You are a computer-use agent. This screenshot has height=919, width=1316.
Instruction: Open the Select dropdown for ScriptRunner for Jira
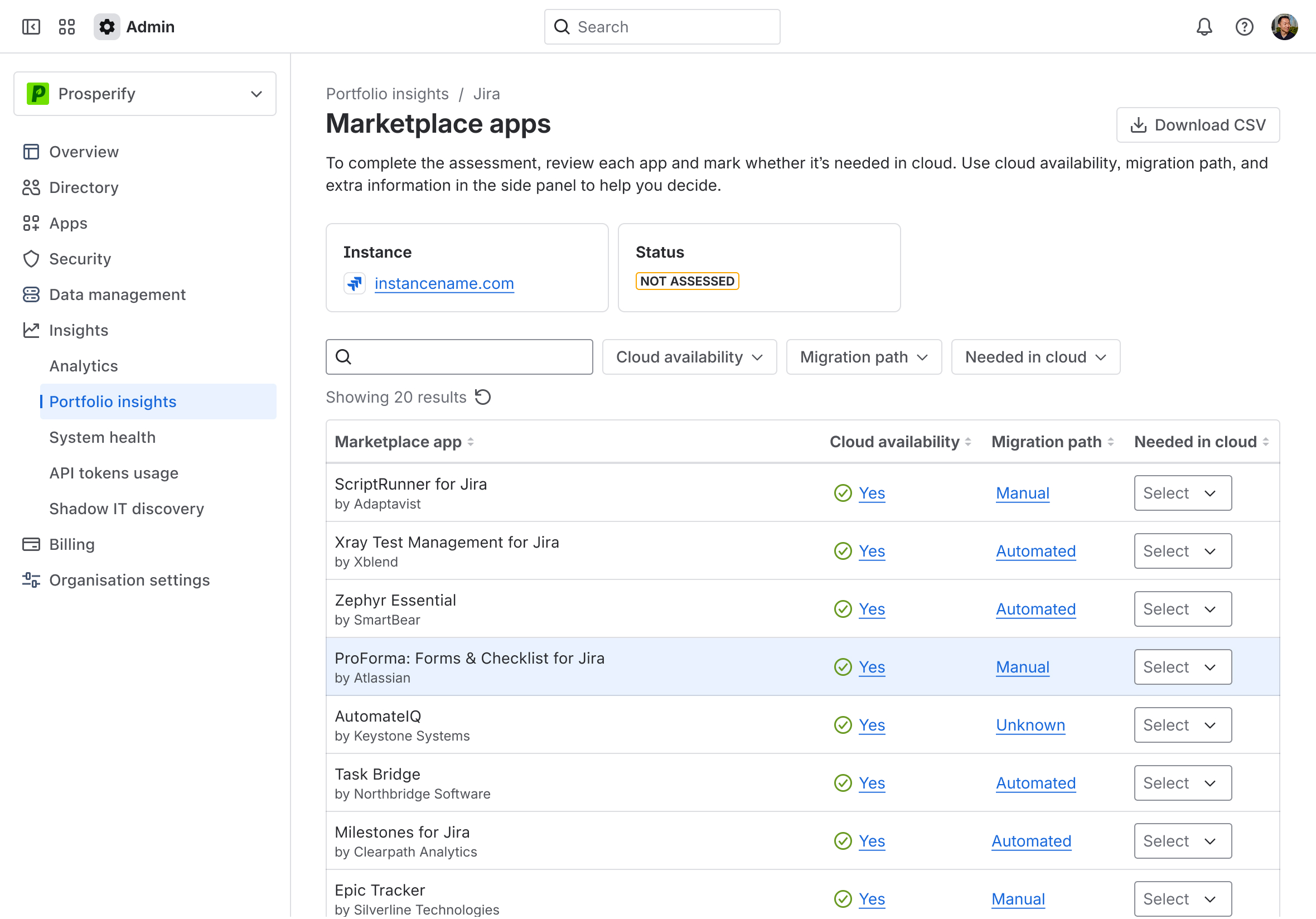1183,492
